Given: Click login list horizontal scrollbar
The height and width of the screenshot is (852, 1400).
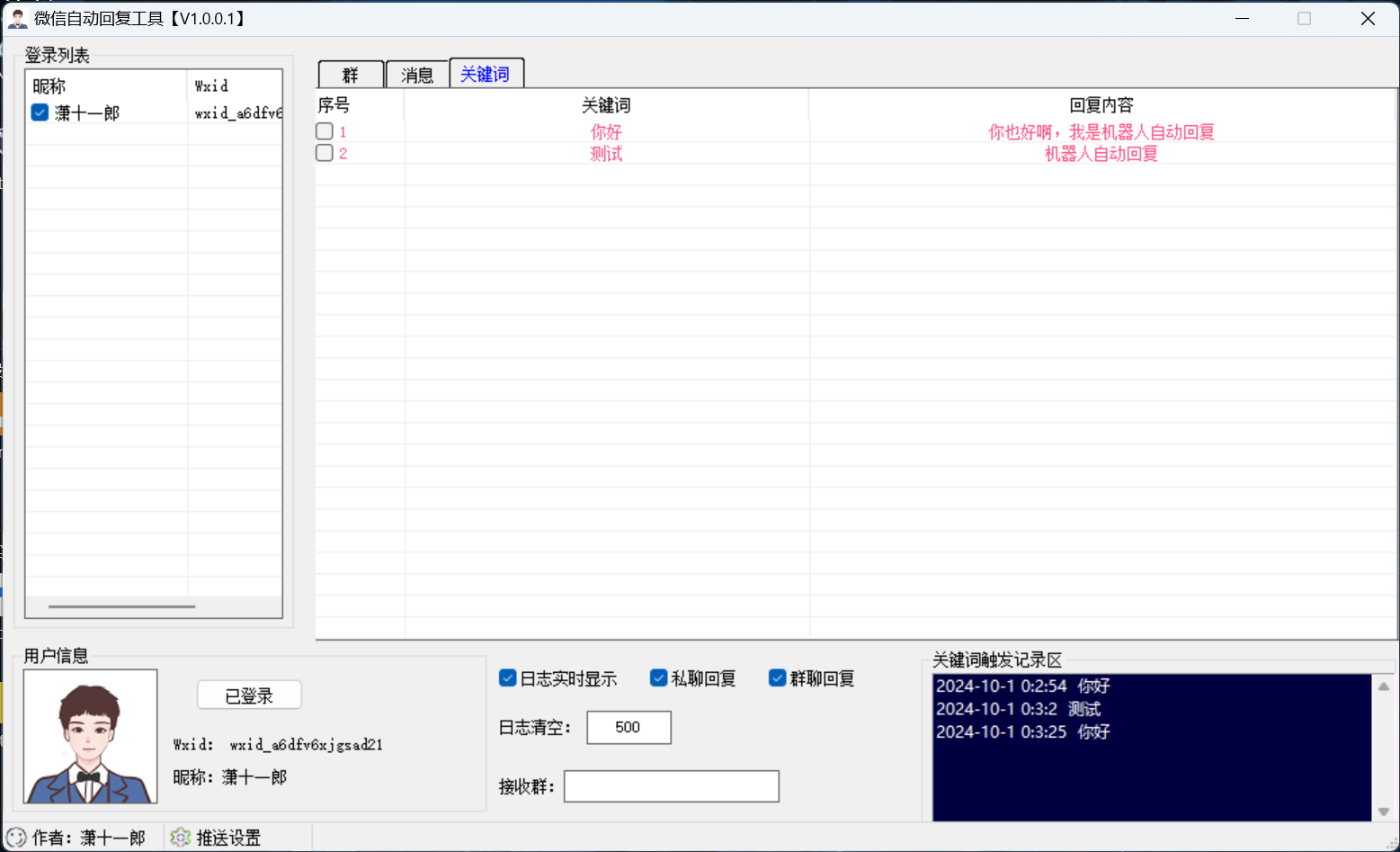Looking at the screenshot, I should click(121, 606).
